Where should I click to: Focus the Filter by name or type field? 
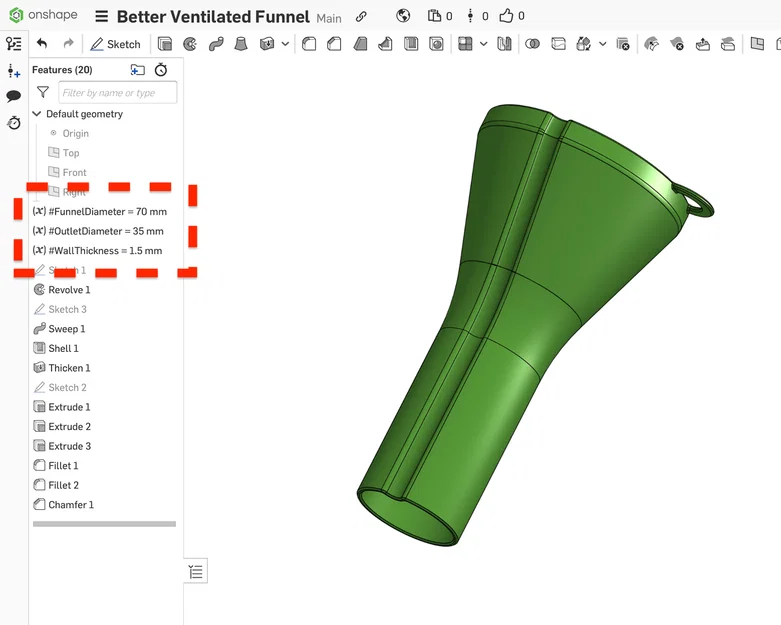click(118, 93)
